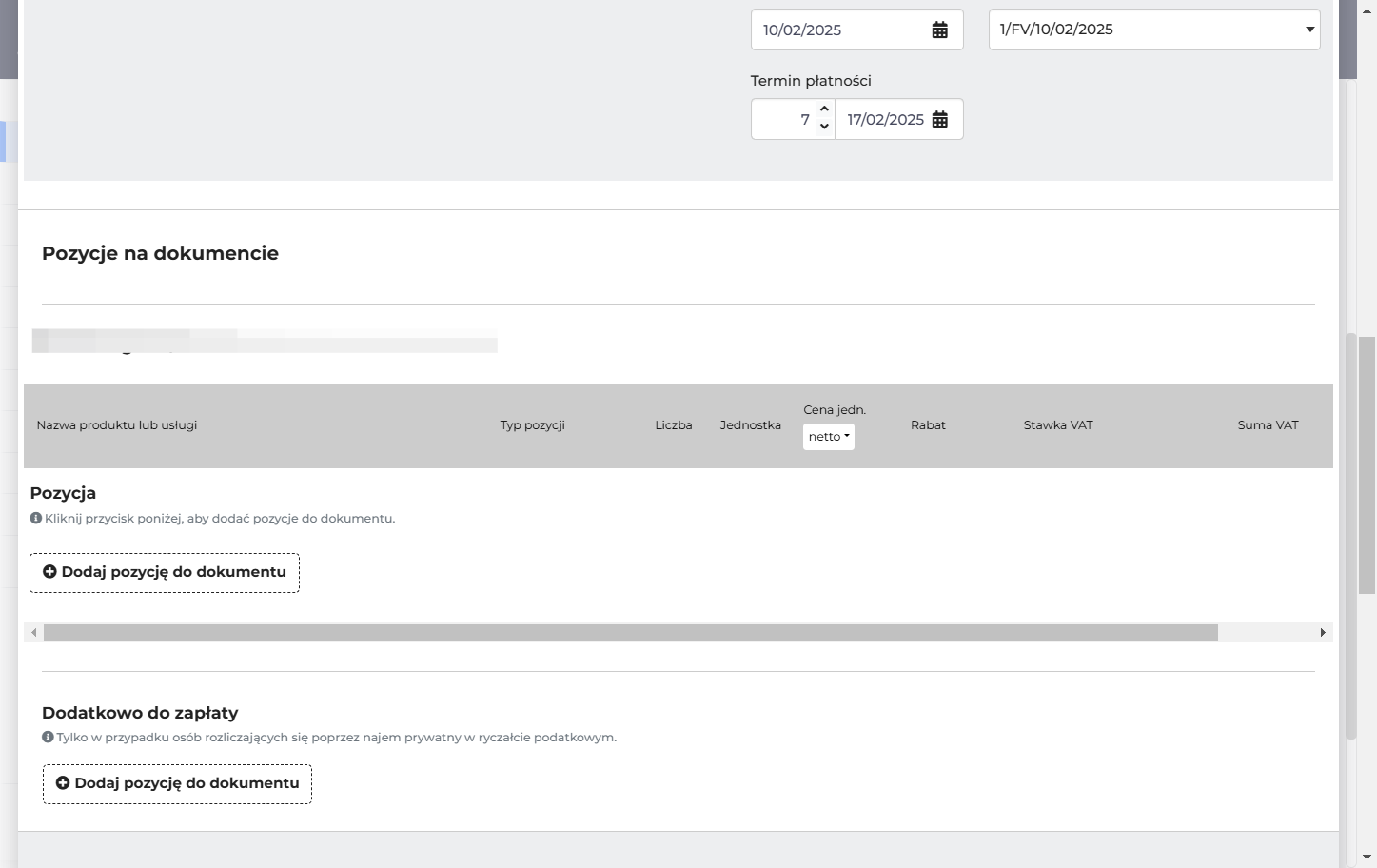
Task: Click the Rabat column header
Action: 928,425
